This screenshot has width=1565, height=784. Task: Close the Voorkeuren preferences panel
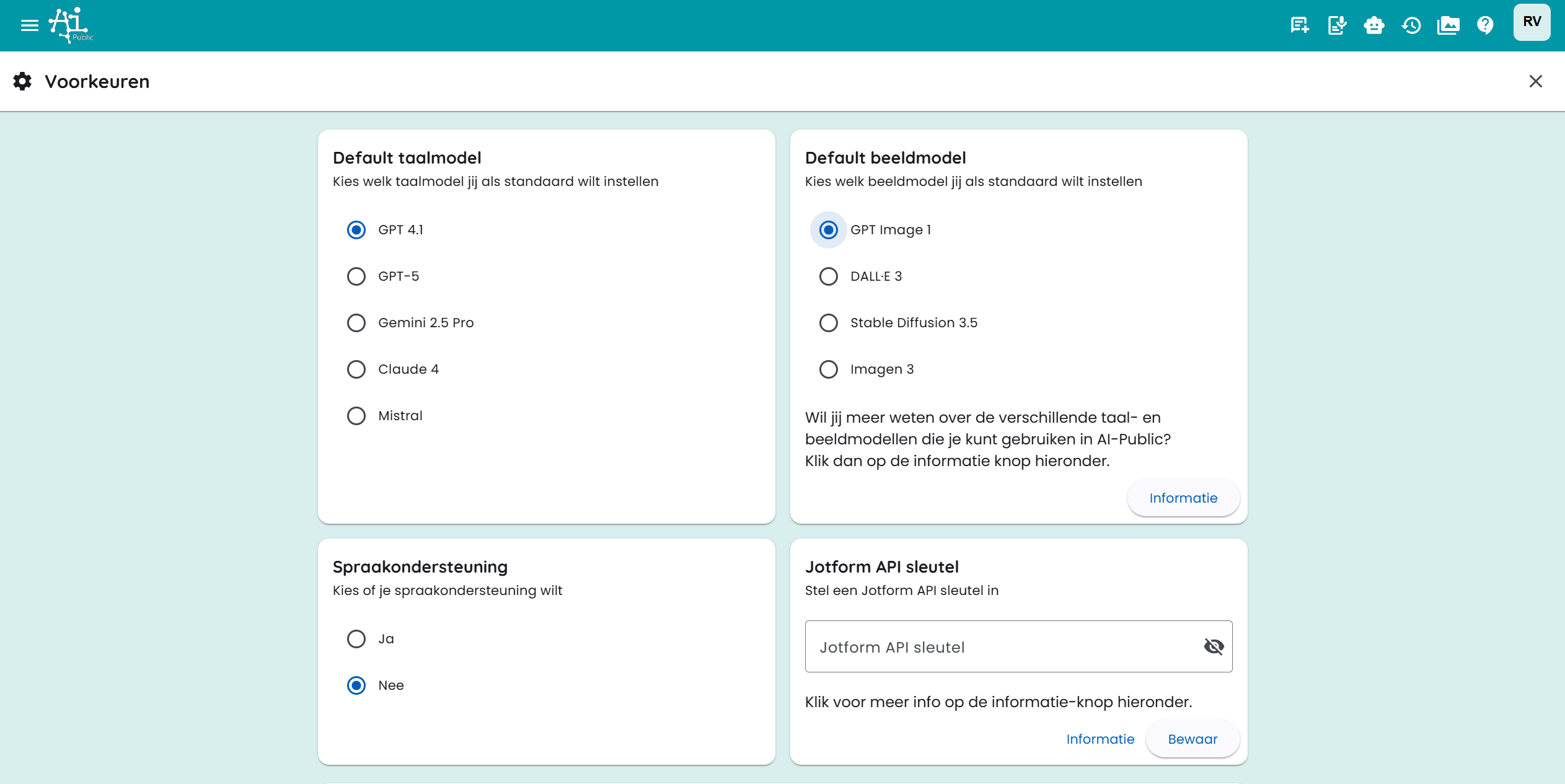click(1535, 81)
